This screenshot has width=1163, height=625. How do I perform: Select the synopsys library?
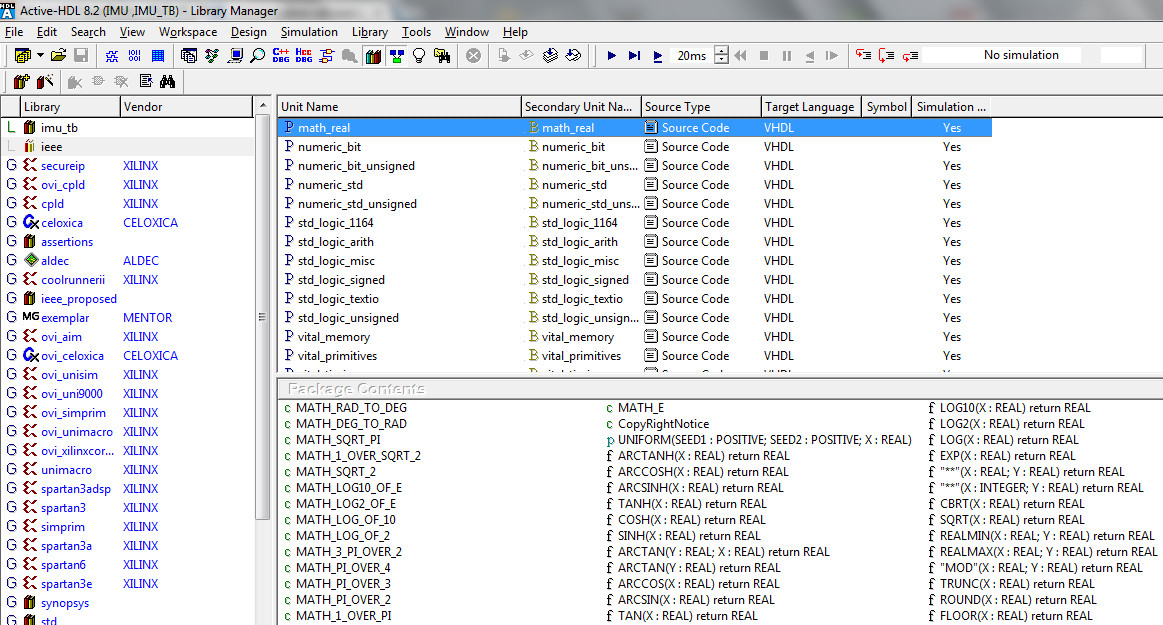pos(65,603)
